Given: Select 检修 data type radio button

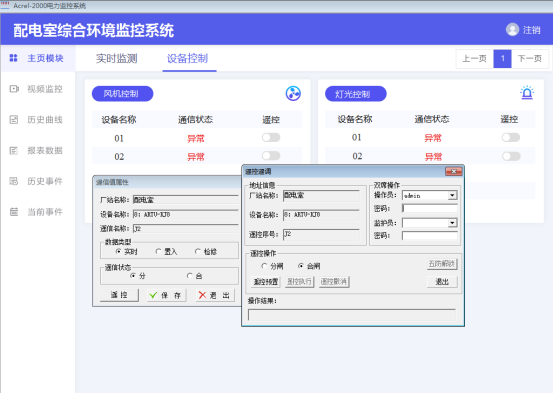Looking at the screenshot, I should coord(198,251).
